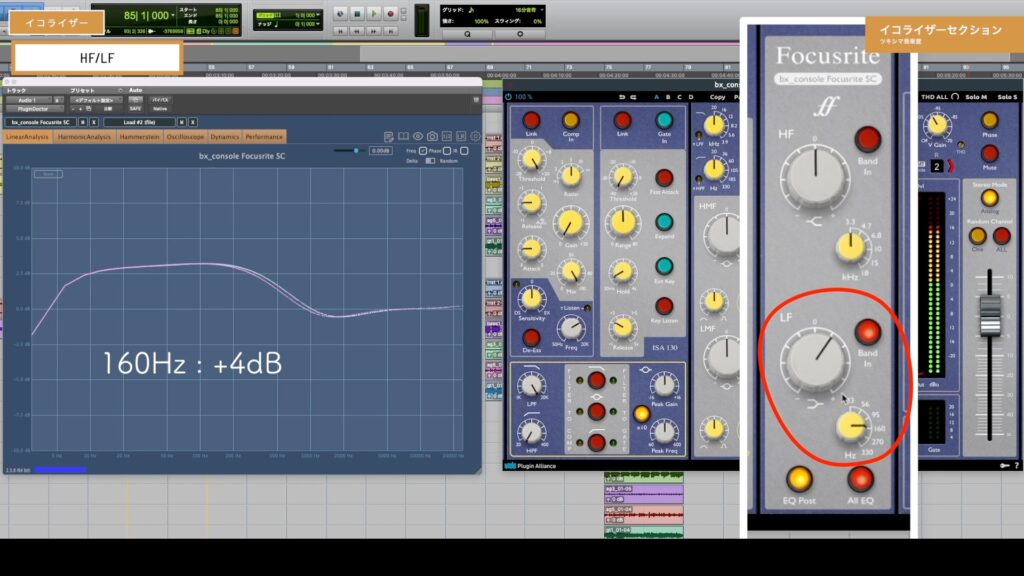Click the HPF knob in filter section
1024x576 pixels.
click(x=532, y=432)
